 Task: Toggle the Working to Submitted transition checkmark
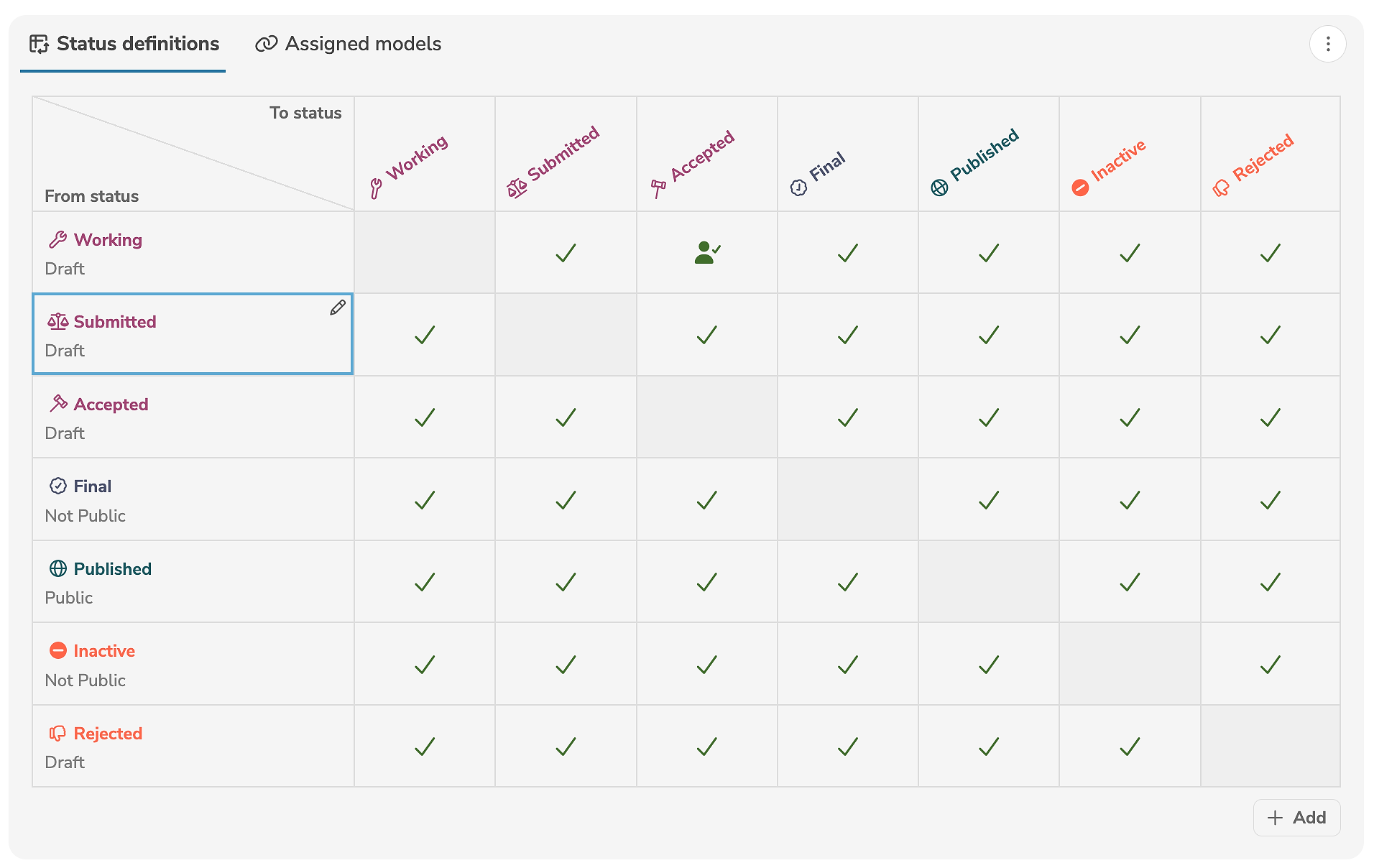[x=566, y=252]
